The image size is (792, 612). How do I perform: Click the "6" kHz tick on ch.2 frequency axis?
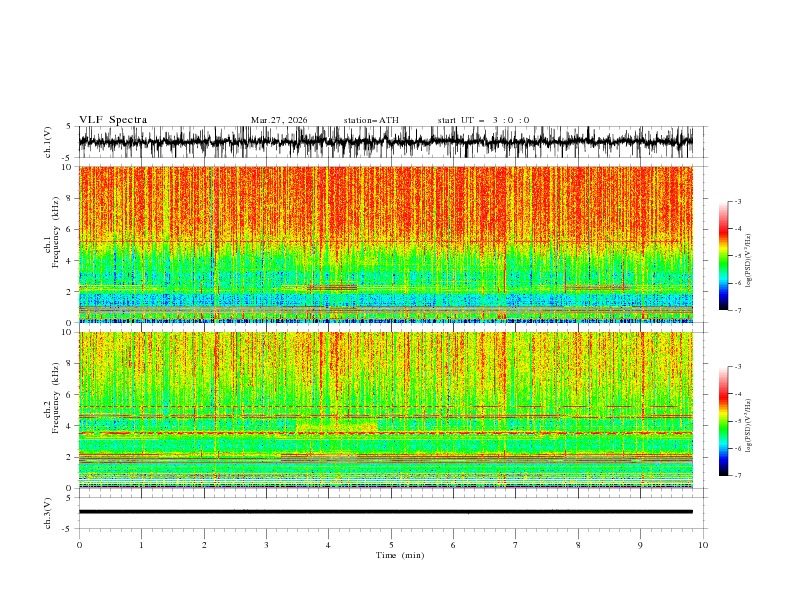pos(70,395)
